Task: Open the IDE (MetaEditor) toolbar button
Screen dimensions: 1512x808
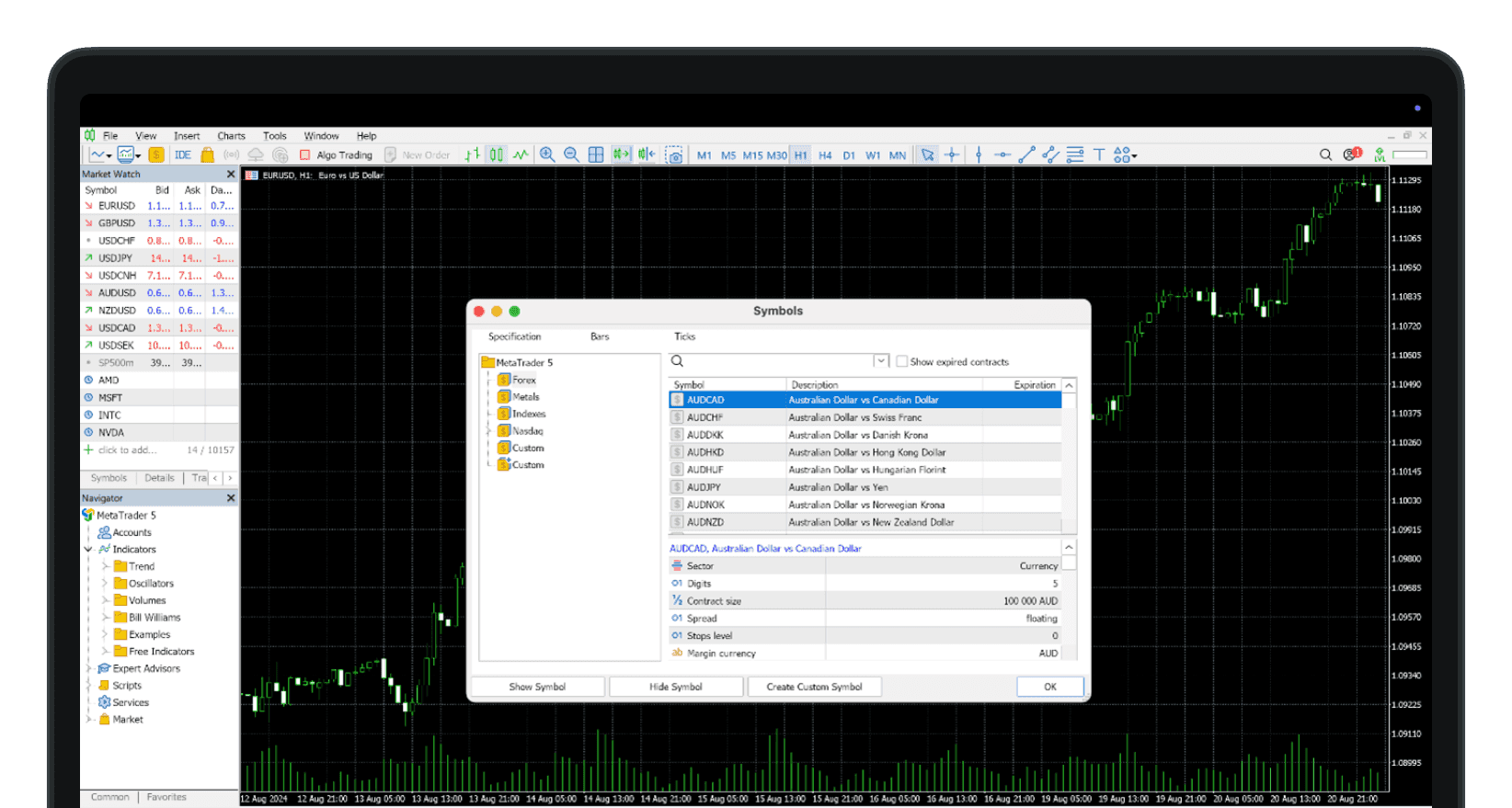Action: (183, 155)
